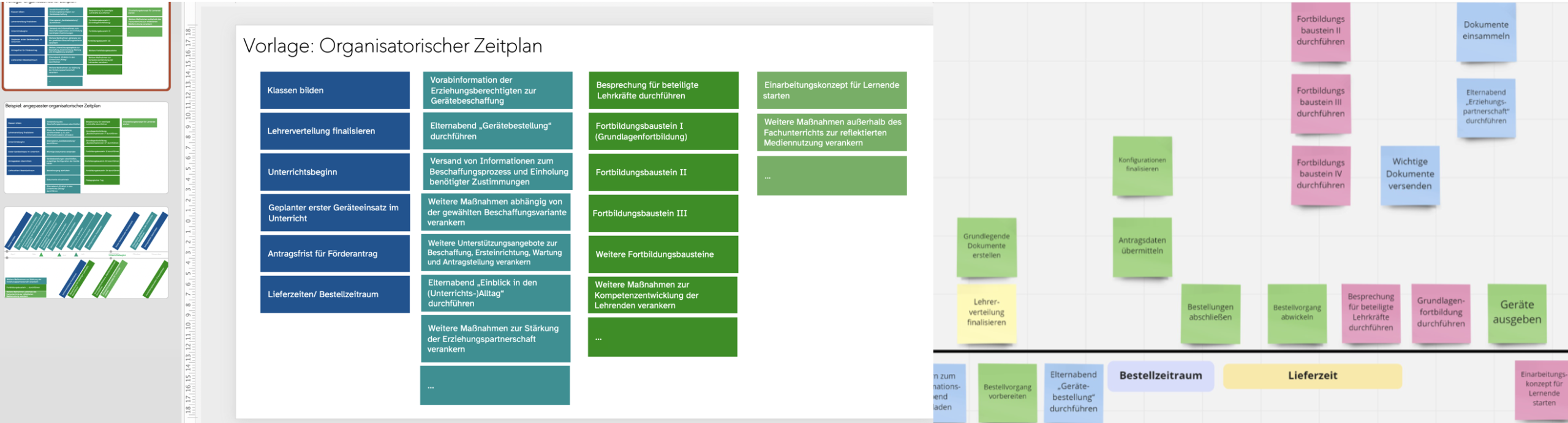Click the vertical ruler beside the slide
The image size is (1568, 423).
click(189, 221)
